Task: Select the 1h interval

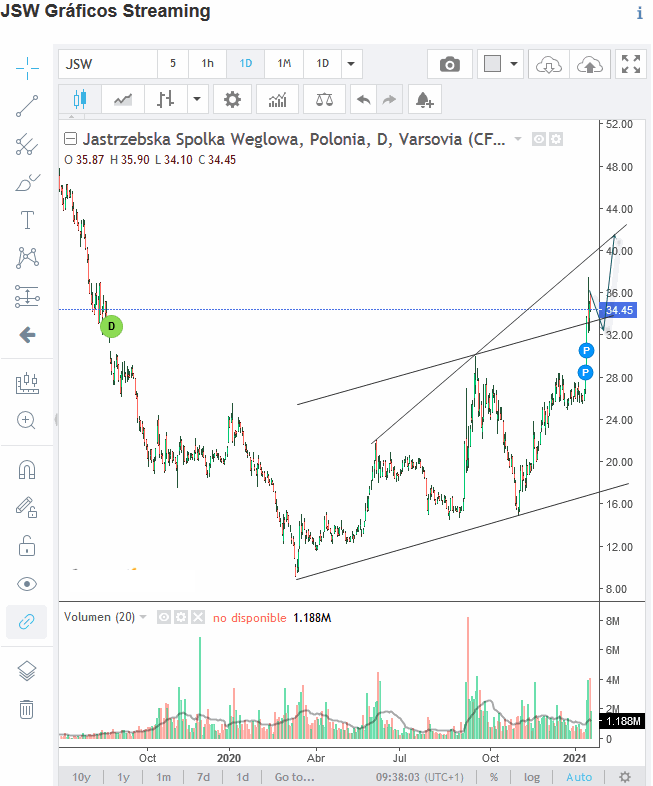Action: pos(207,64)
